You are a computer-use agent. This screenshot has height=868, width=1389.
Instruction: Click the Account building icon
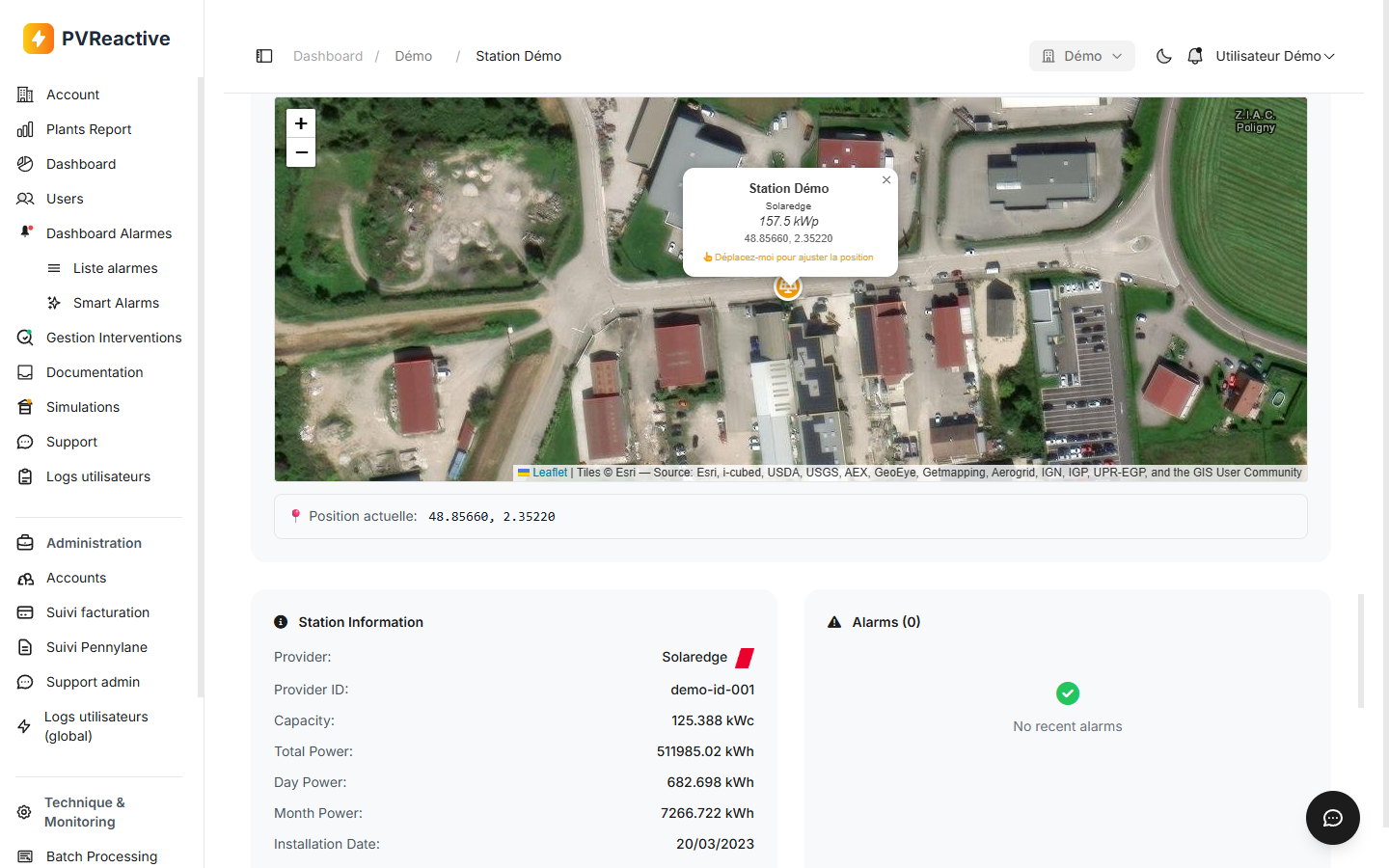(25, 95)
